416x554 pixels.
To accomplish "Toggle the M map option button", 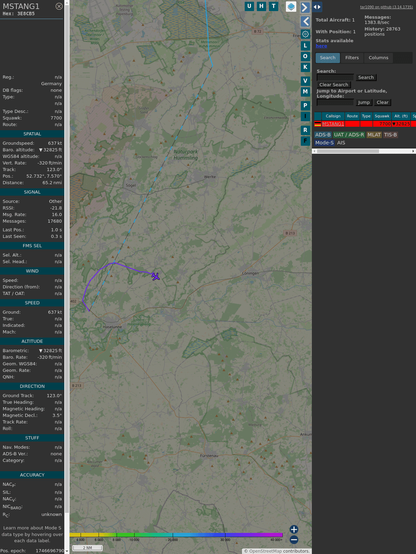I will (305, 92).
